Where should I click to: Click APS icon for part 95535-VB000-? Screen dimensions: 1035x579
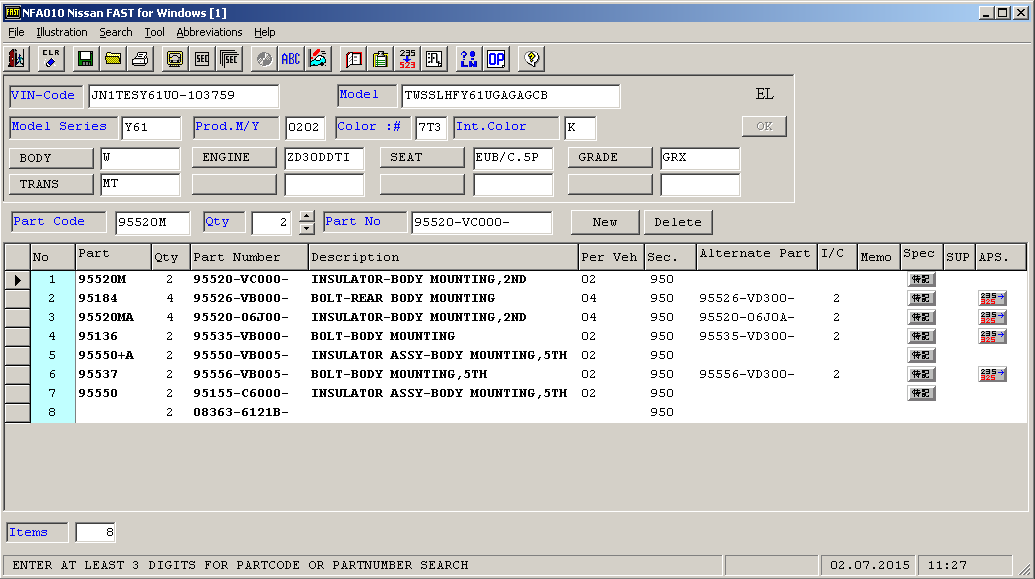(x=992, y=336)
